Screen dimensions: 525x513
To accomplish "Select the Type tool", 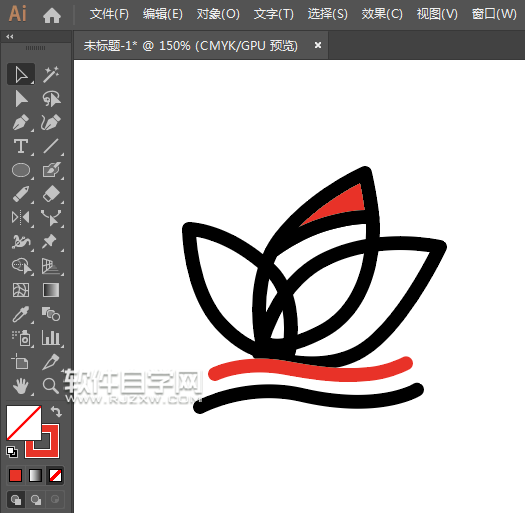I will coord(21,146).
